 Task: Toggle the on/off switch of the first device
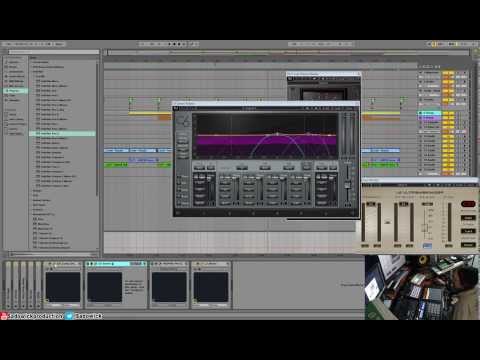pyautogui.click(x=50, y=264)
